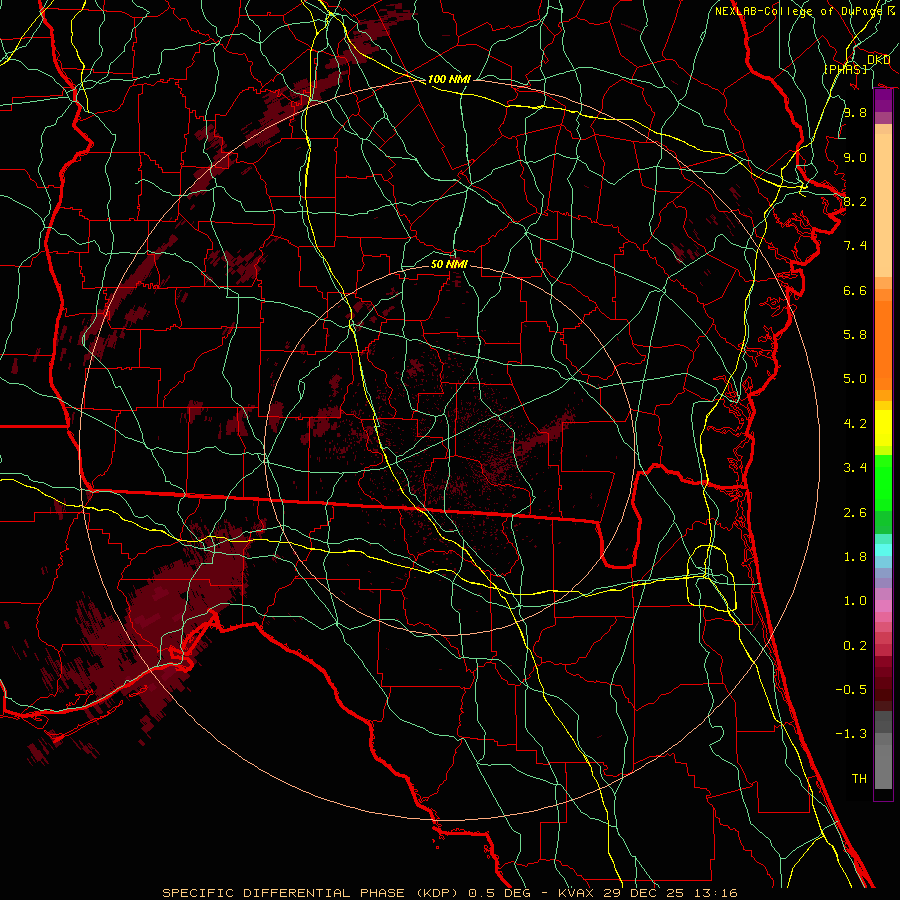Click the -0.5 value on the legend

pyautogui.click(x=853, y=690)
